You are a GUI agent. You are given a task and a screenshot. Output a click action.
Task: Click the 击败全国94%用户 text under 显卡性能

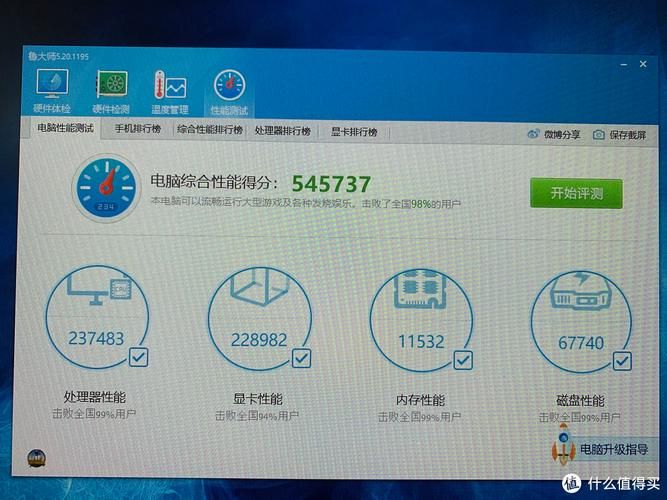click(257, 415)
